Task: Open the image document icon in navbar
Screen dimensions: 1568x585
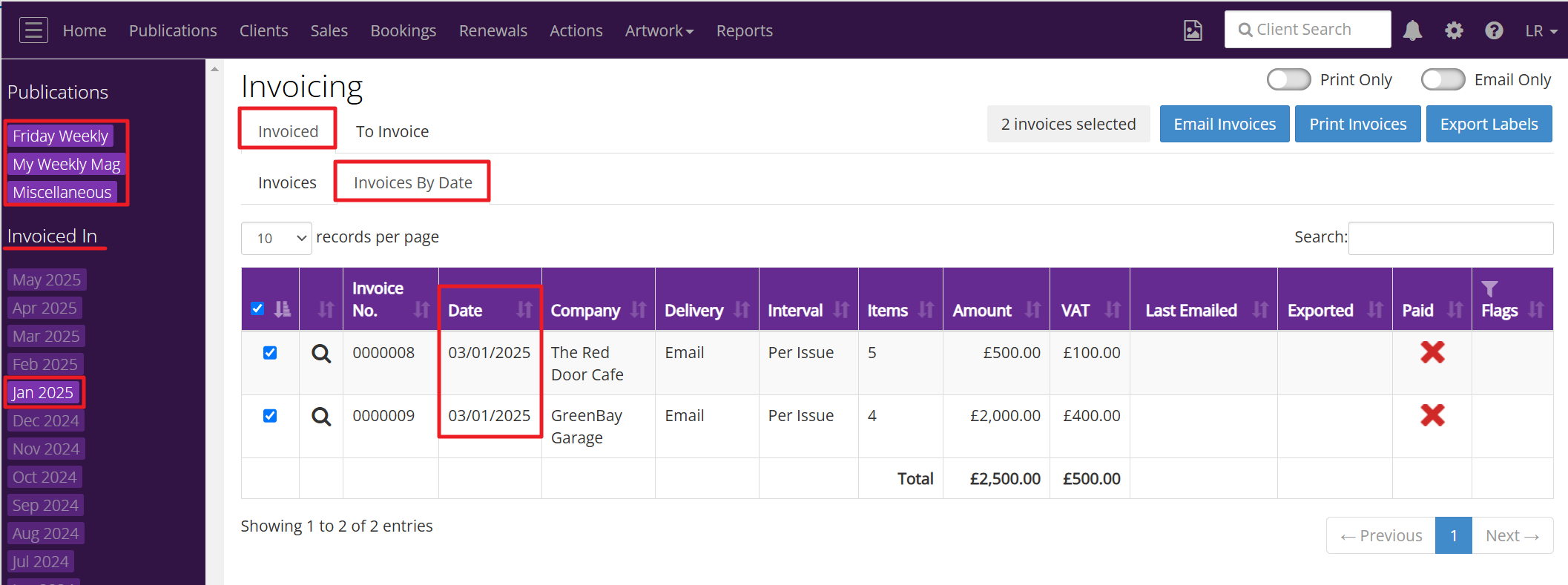Action: coord(1193,30)
